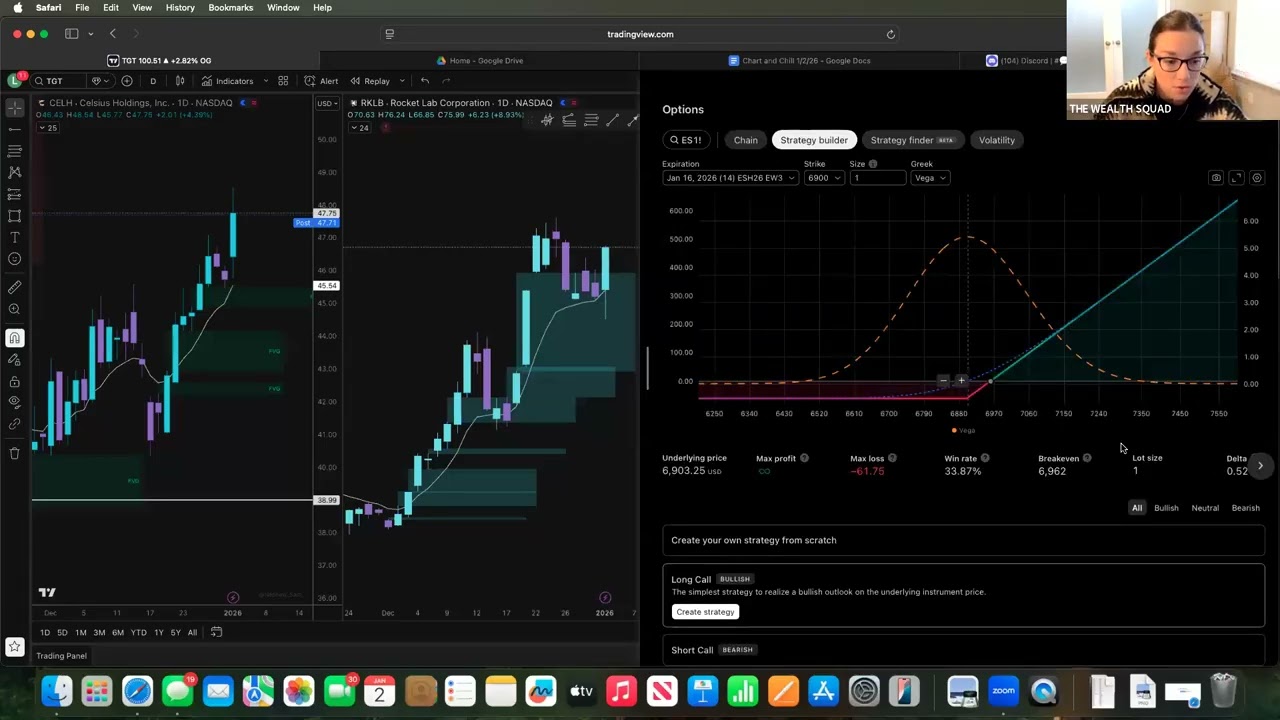Select the YTD time range
The image size is (1280, 720).
coord(138,632)
